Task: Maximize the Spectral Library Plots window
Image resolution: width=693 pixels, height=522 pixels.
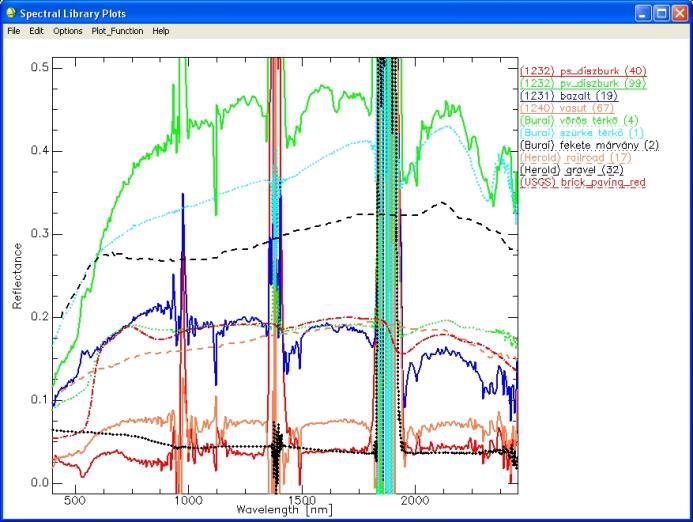Action: tap(661, 13)
